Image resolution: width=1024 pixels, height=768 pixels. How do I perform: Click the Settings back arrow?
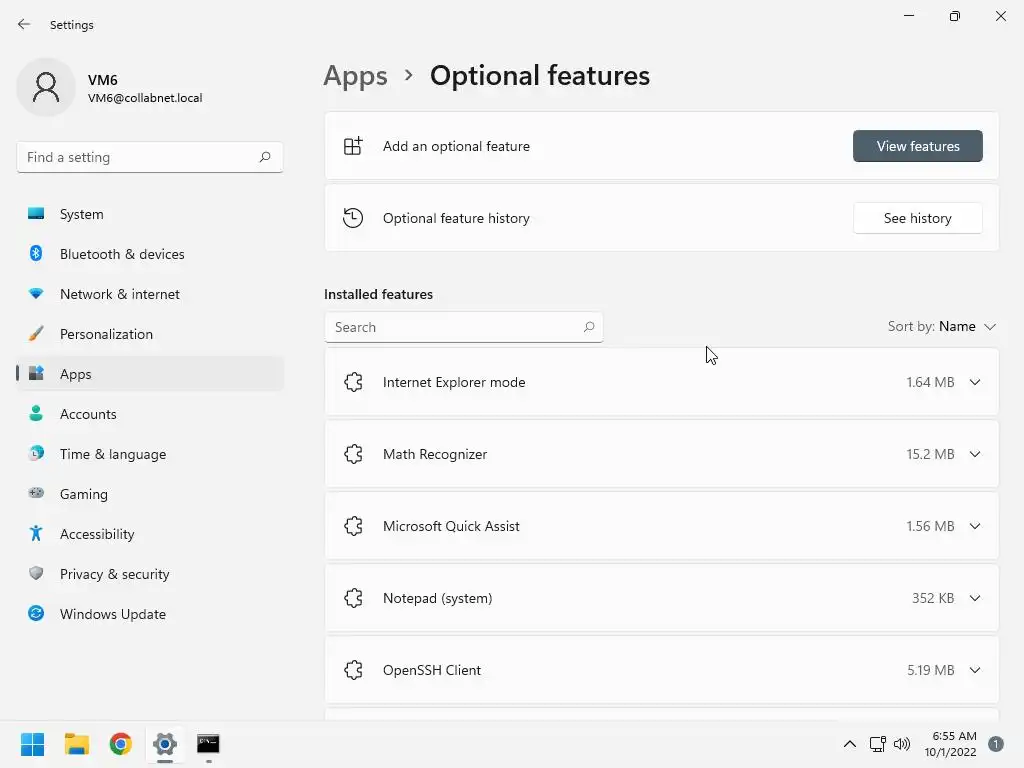coord(24,24)
